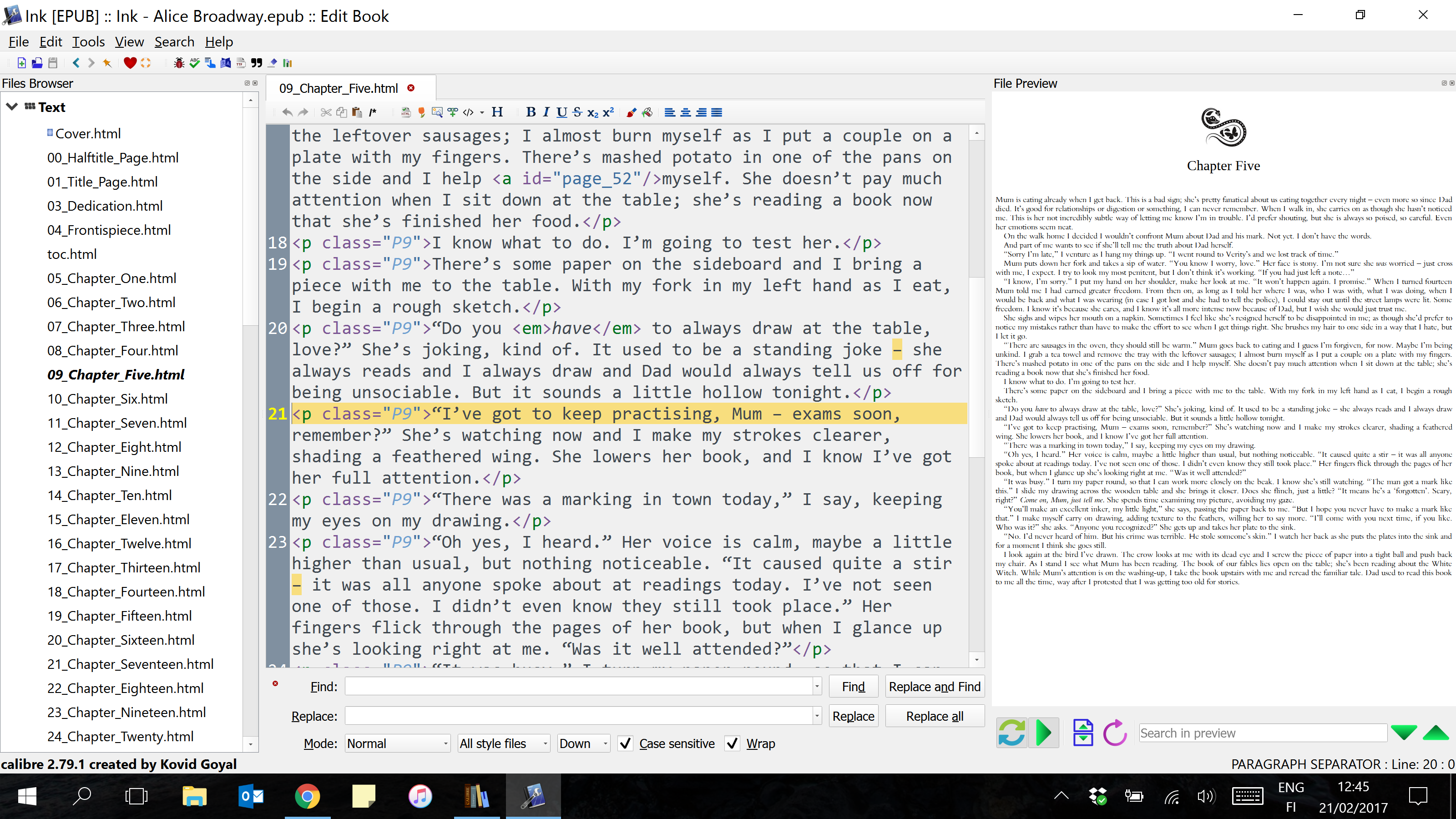Viewport: 1456px width, 819px height.
Task: Collapse the Text tree section
Action: coord(12,107)
